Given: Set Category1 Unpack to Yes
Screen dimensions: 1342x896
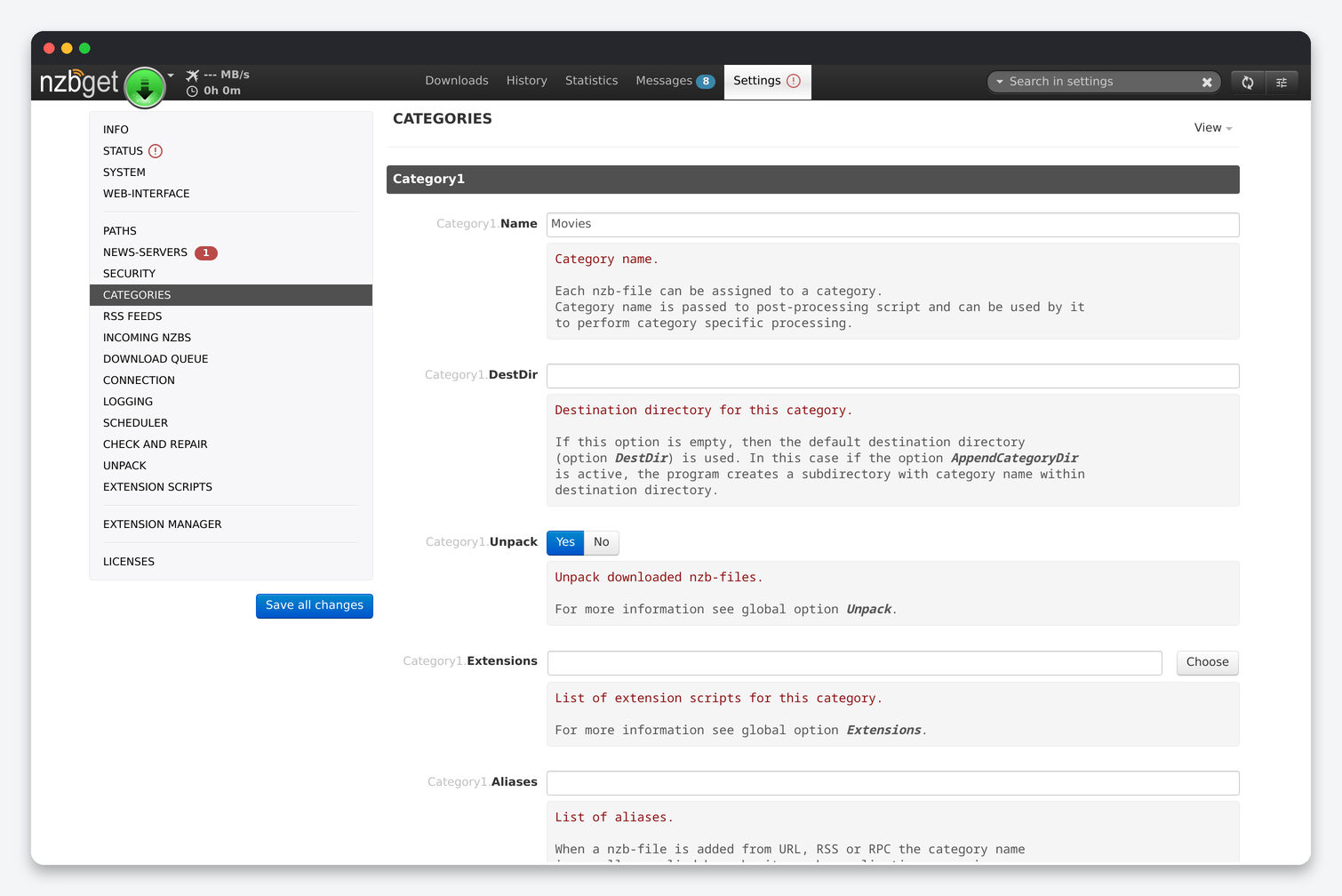Looking at the screenshot, I should point(565,542).
